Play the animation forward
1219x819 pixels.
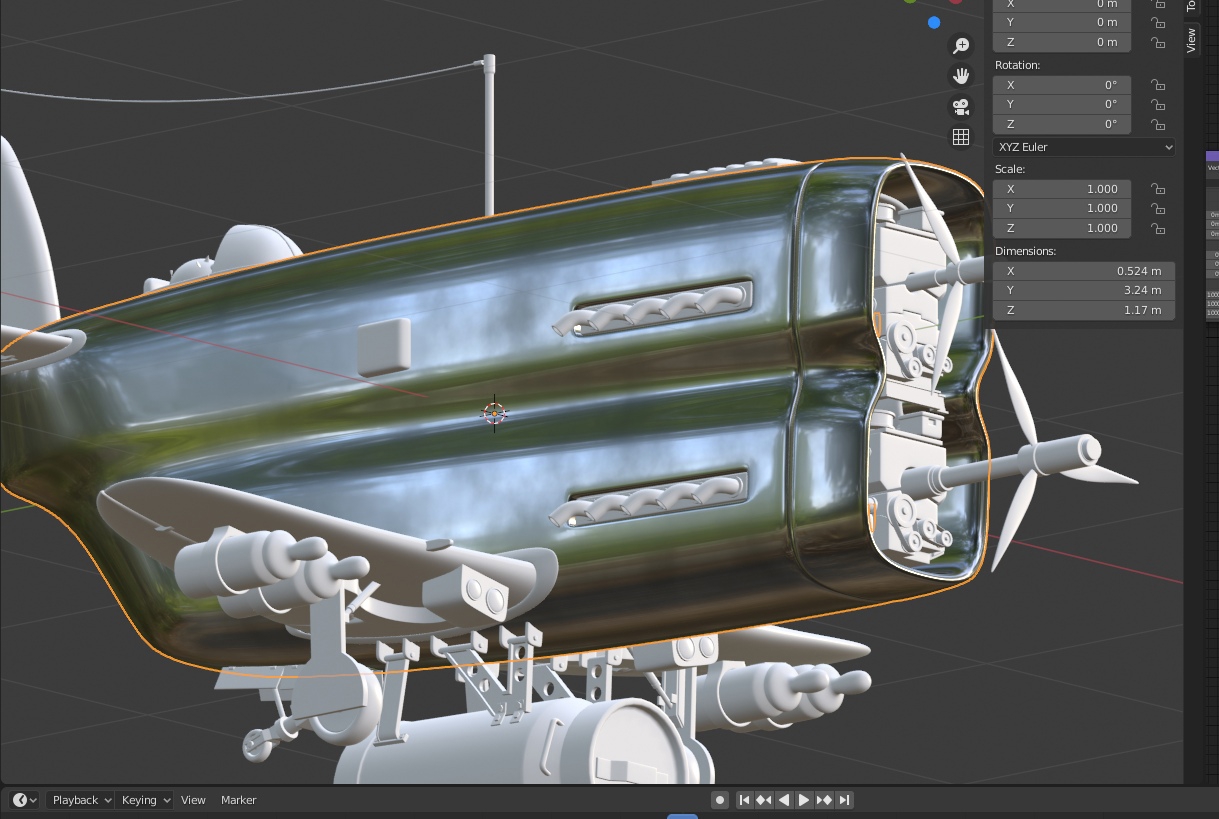click(x=804, y=800)
